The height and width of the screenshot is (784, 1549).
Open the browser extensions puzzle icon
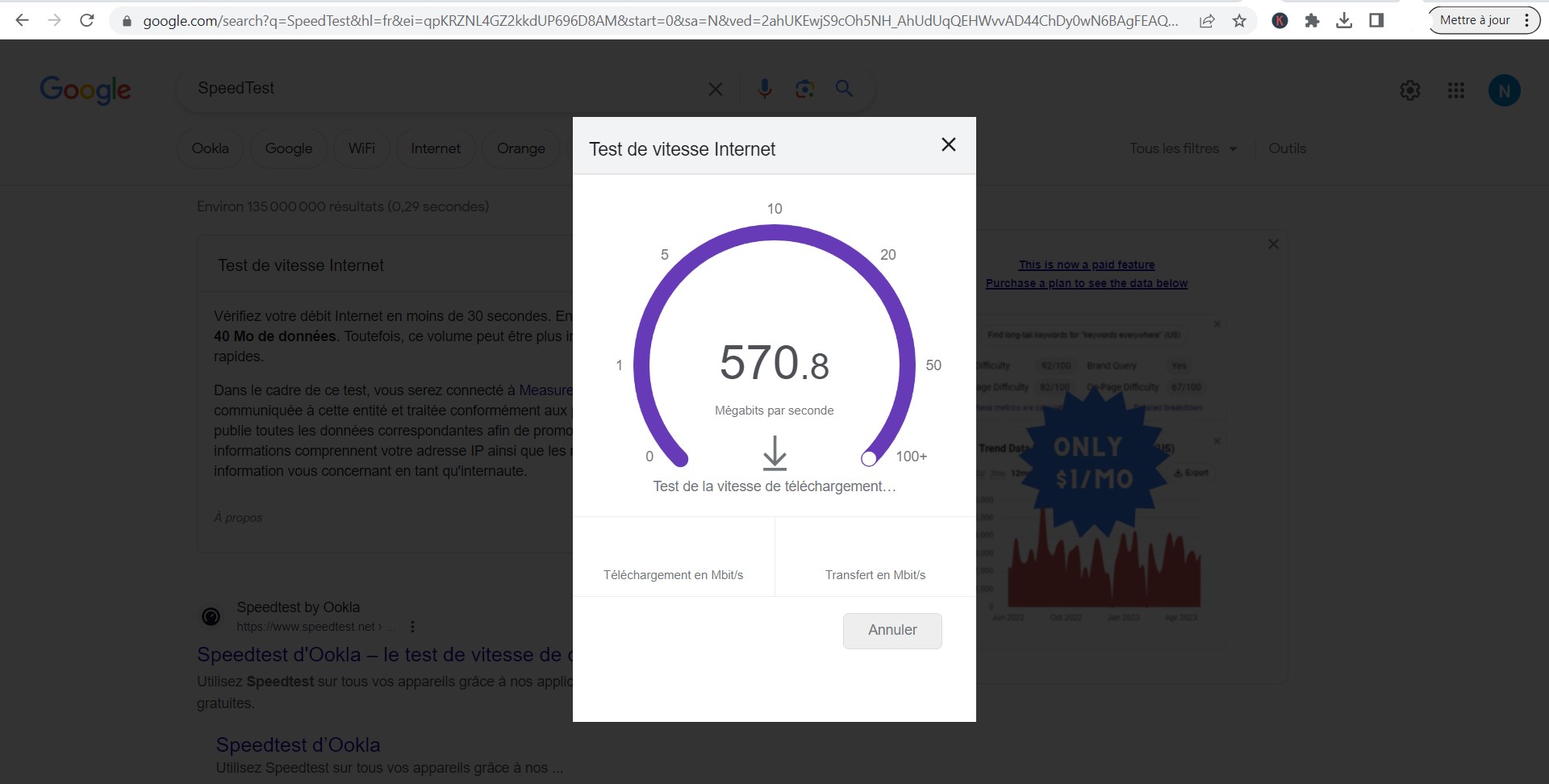pyautogui.click(x=1312, y=21)
